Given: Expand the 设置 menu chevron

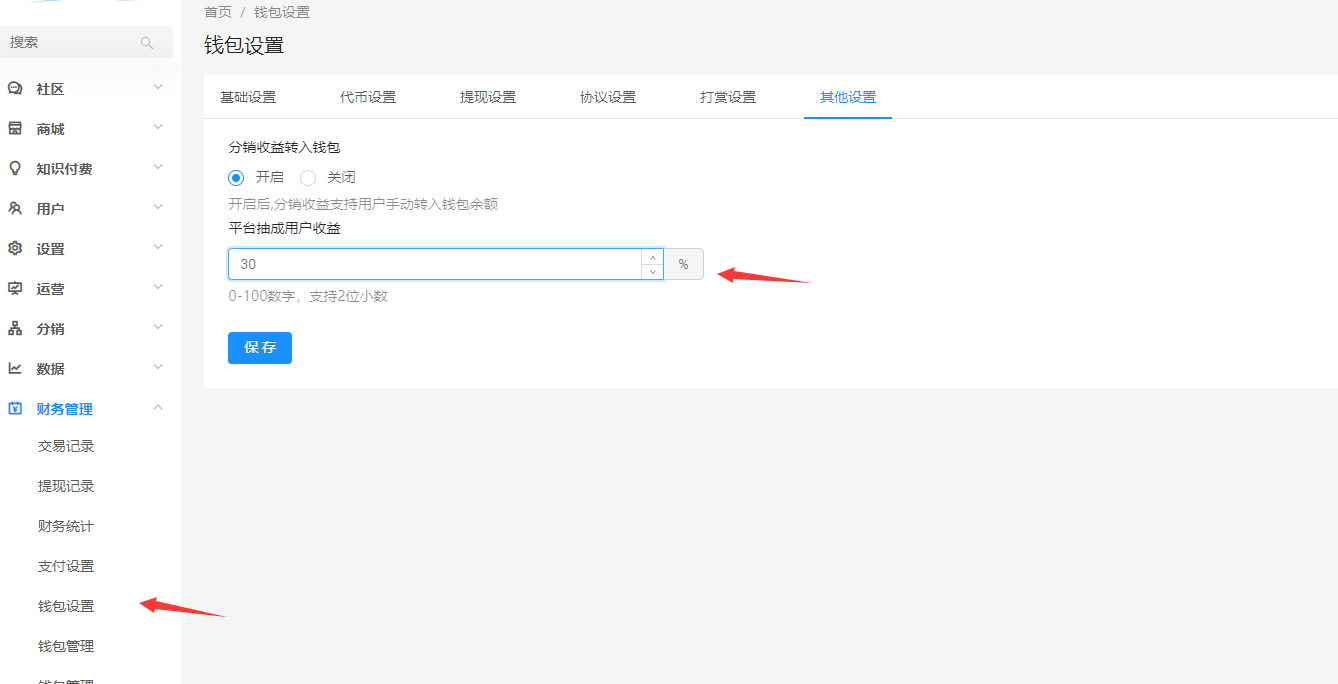Looking at the screenshot, I should pyautogui.click(x=158, y=248).
